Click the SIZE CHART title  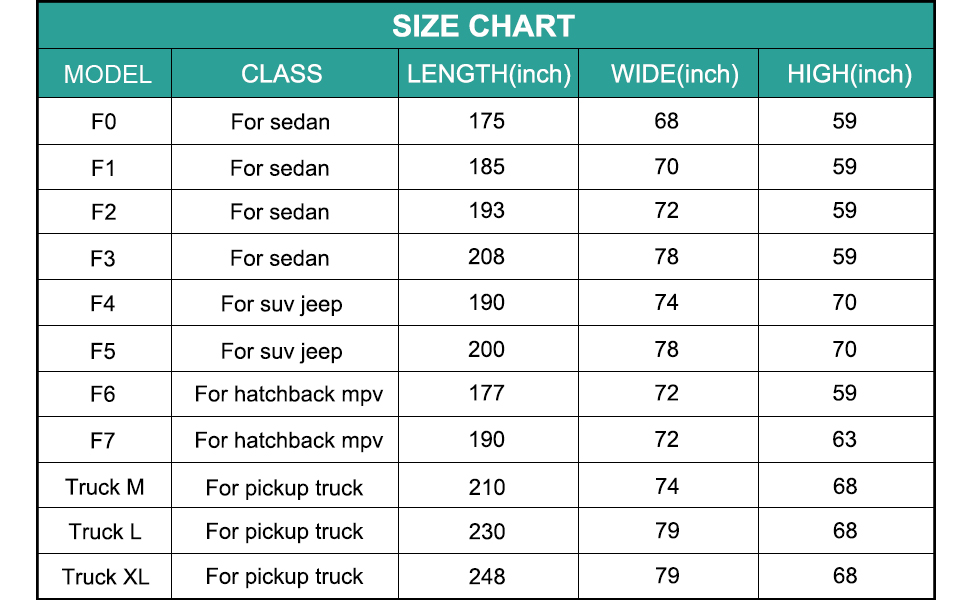coord(483,26)
